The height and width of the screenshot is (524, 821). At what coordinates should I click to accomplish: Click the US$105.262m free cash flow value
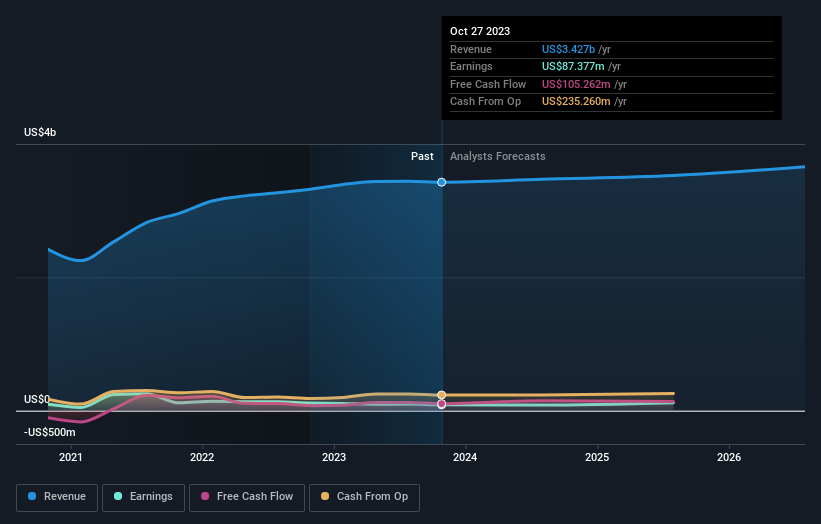coord(576,84)
